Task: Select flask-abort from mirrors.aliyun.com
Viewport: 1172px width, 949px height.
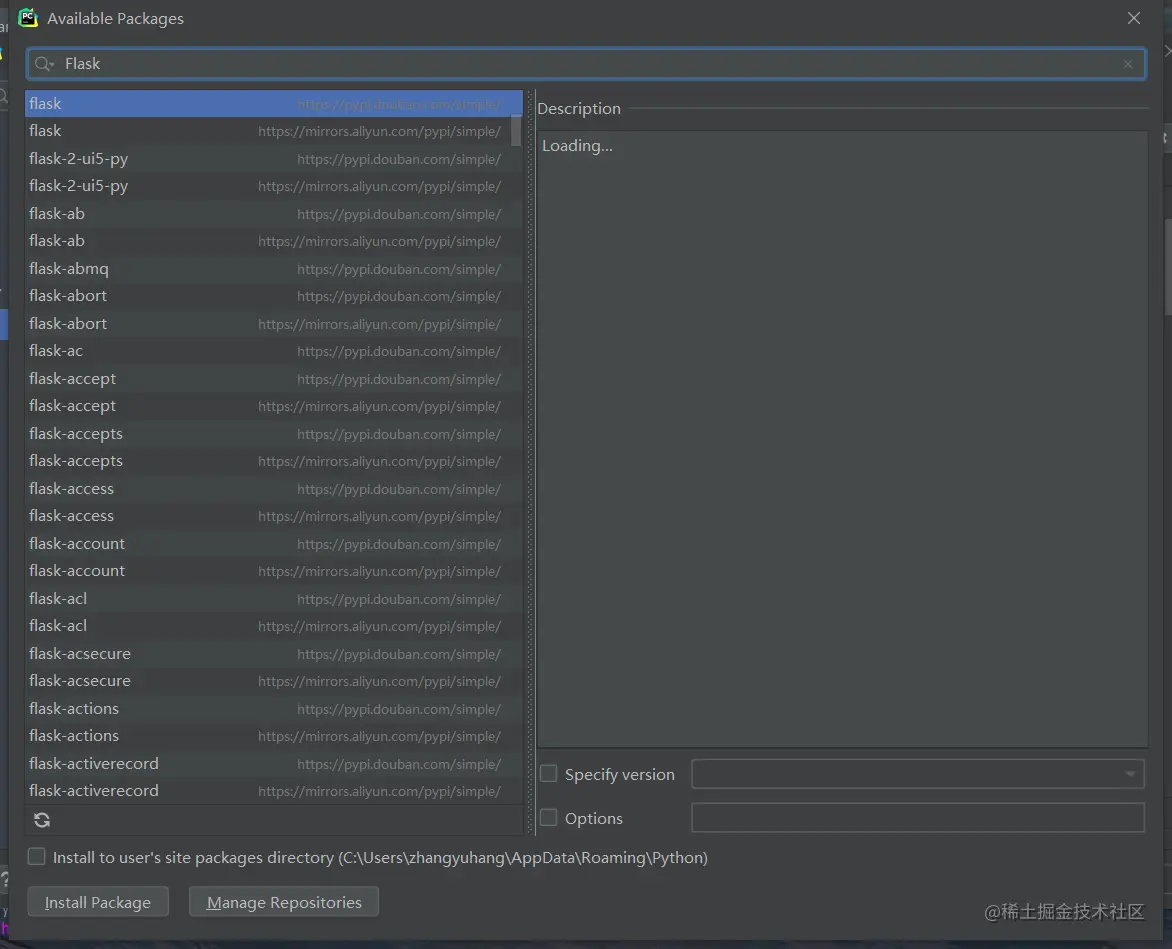Action: 274,324
